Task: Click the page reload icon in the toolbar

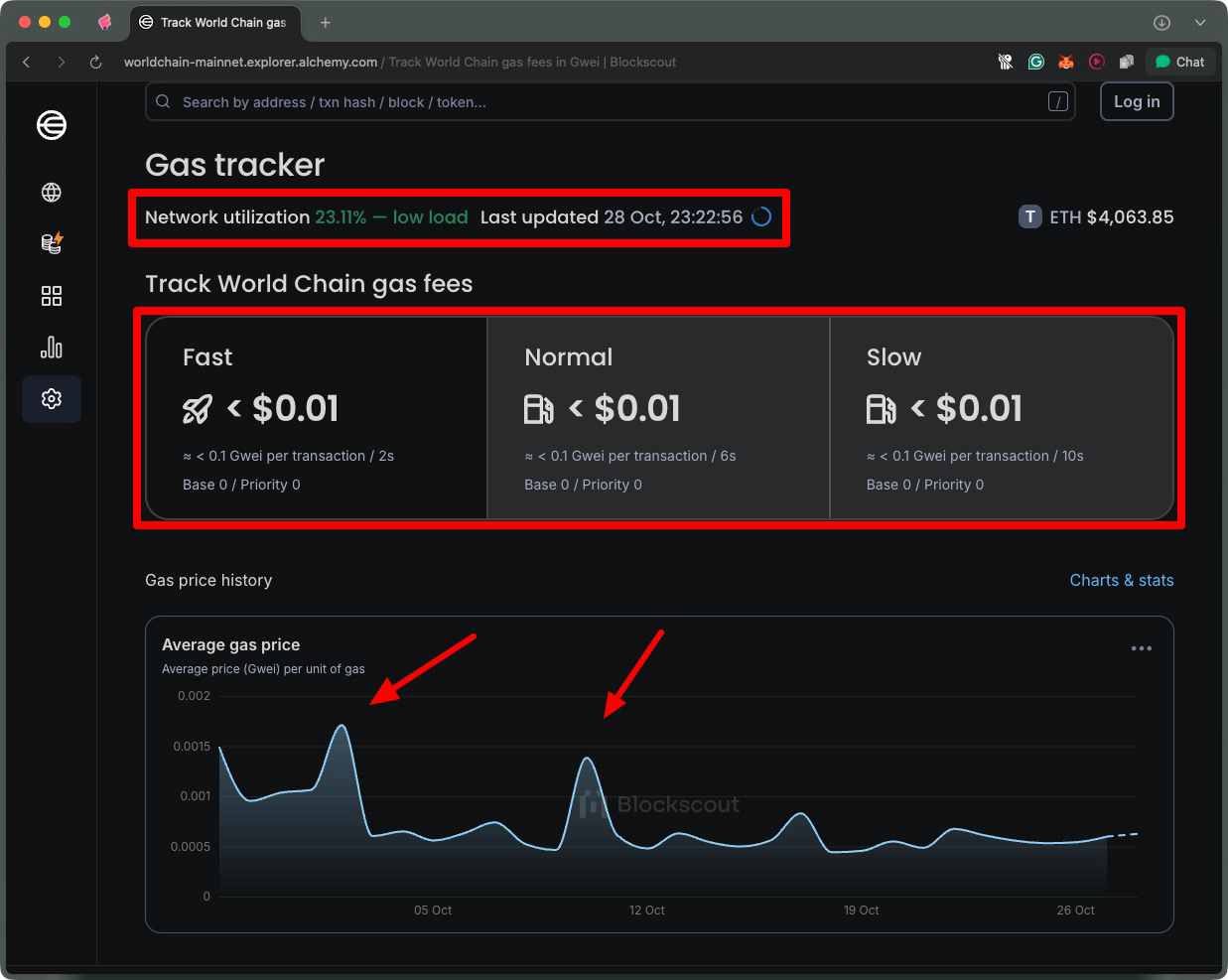Action: [94, 62]
